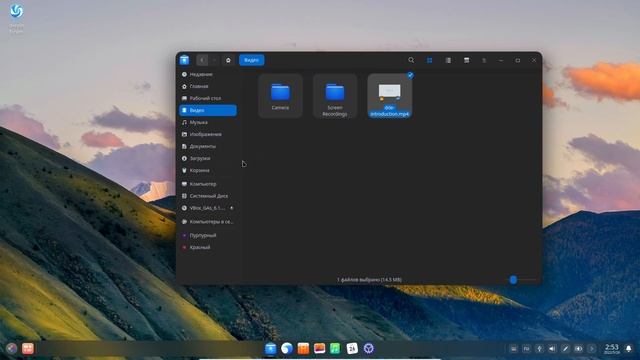Expand the tray with the arrow
Screen dimensions: 640x360
point(591,349)
